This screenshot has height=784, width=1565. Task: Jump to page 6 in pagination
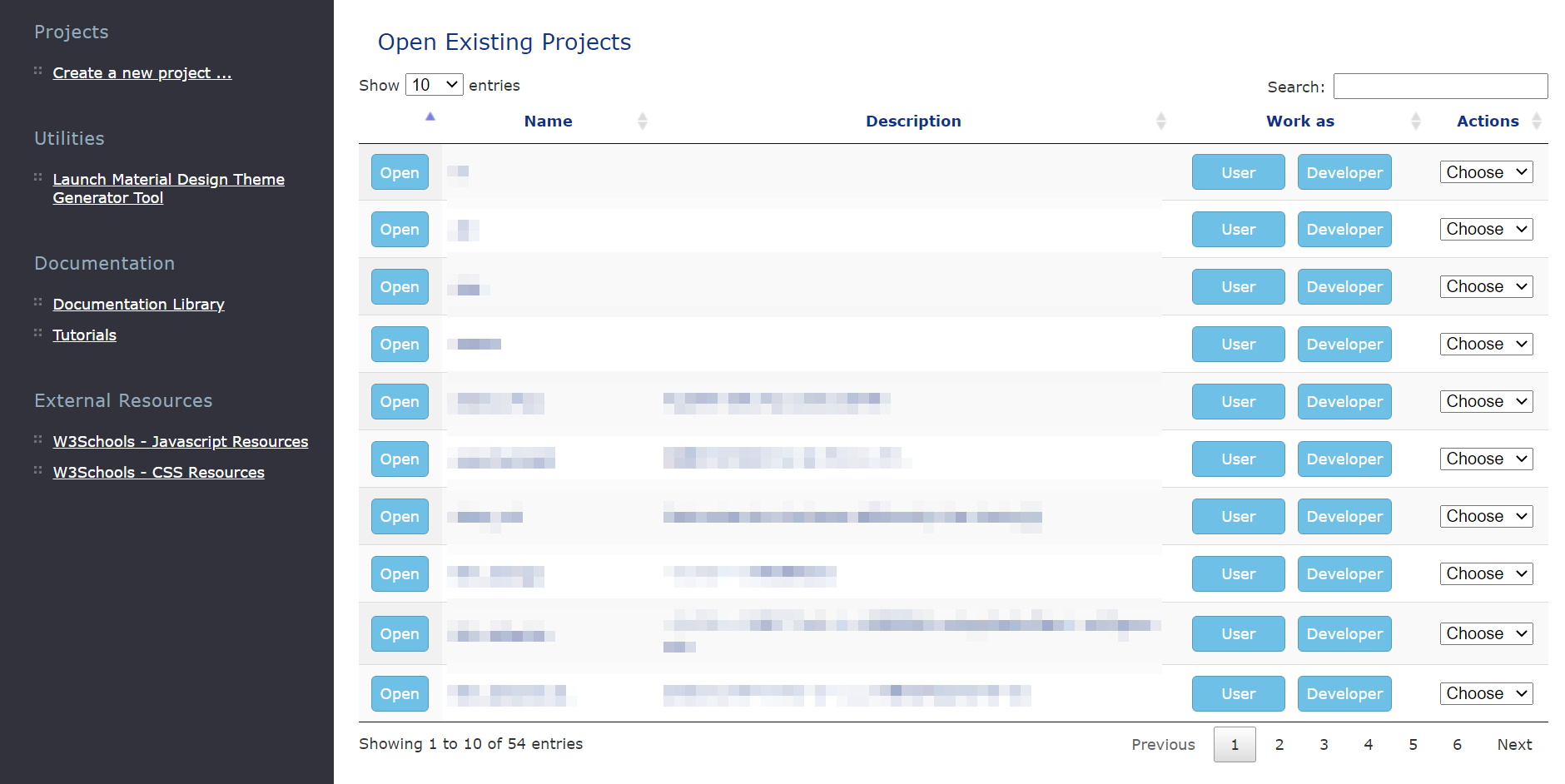coord(1457,744)
